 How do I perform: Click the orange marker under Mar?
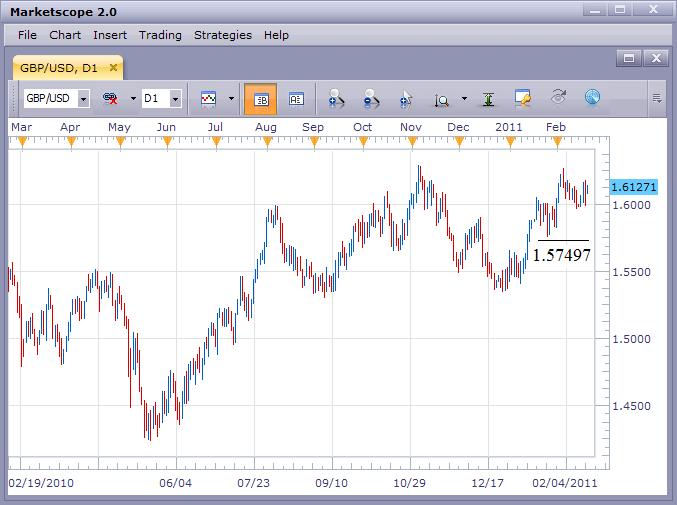22,141
